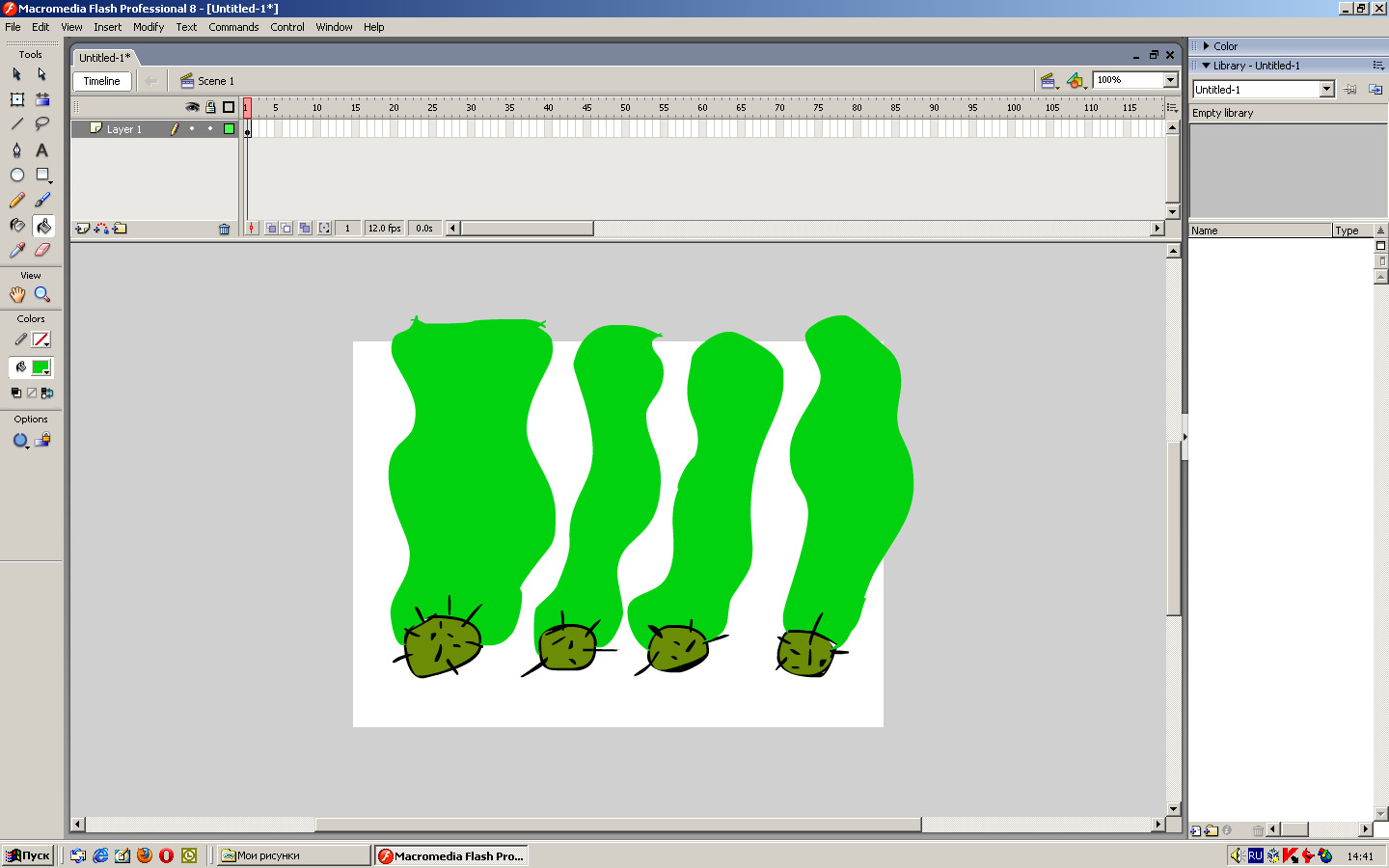The image size is (1389, 868).
Task: Open the 100% zoom dropdown
Action: click(x=1170, y=80)
